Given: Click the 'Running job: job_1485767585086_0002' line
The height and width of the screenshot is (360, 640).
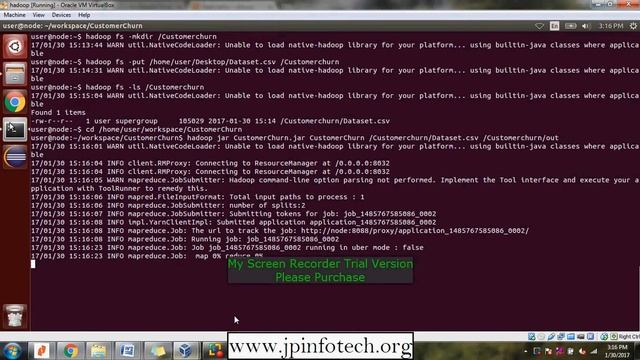Looking at the screenshot, I should tap(185, 240).
